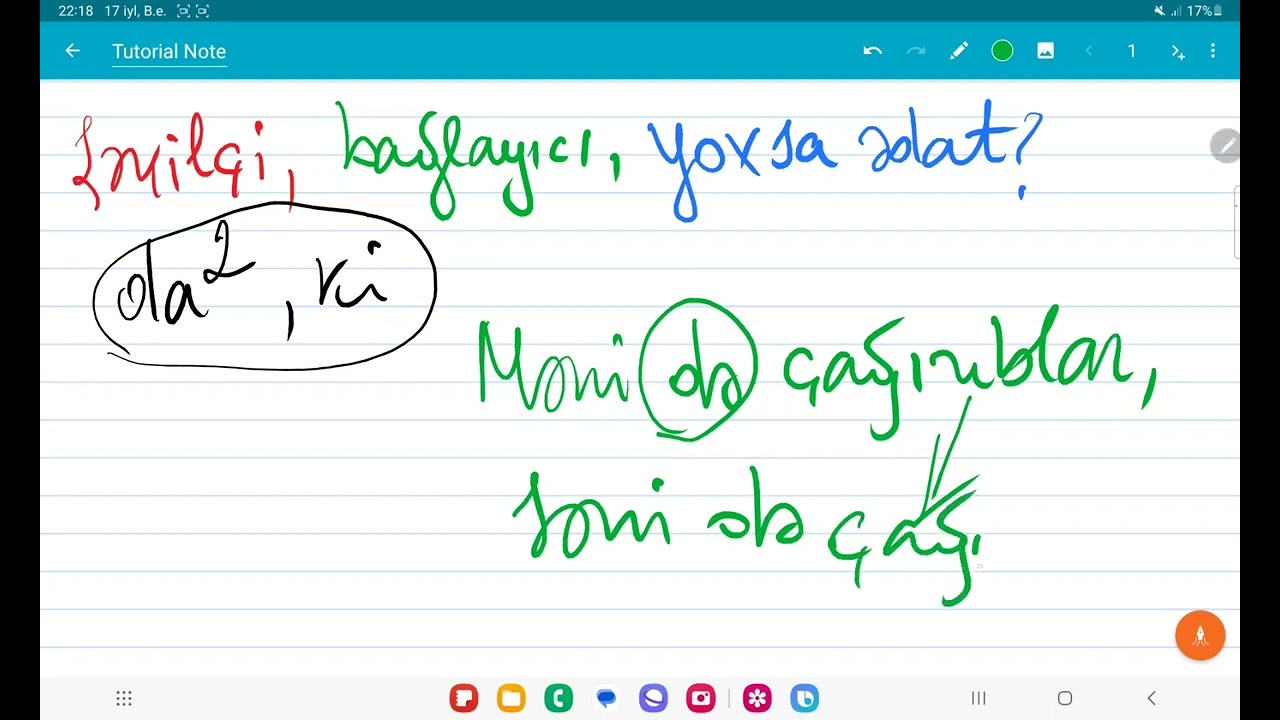Open the three-dot overflow menu

(1213, 51)
